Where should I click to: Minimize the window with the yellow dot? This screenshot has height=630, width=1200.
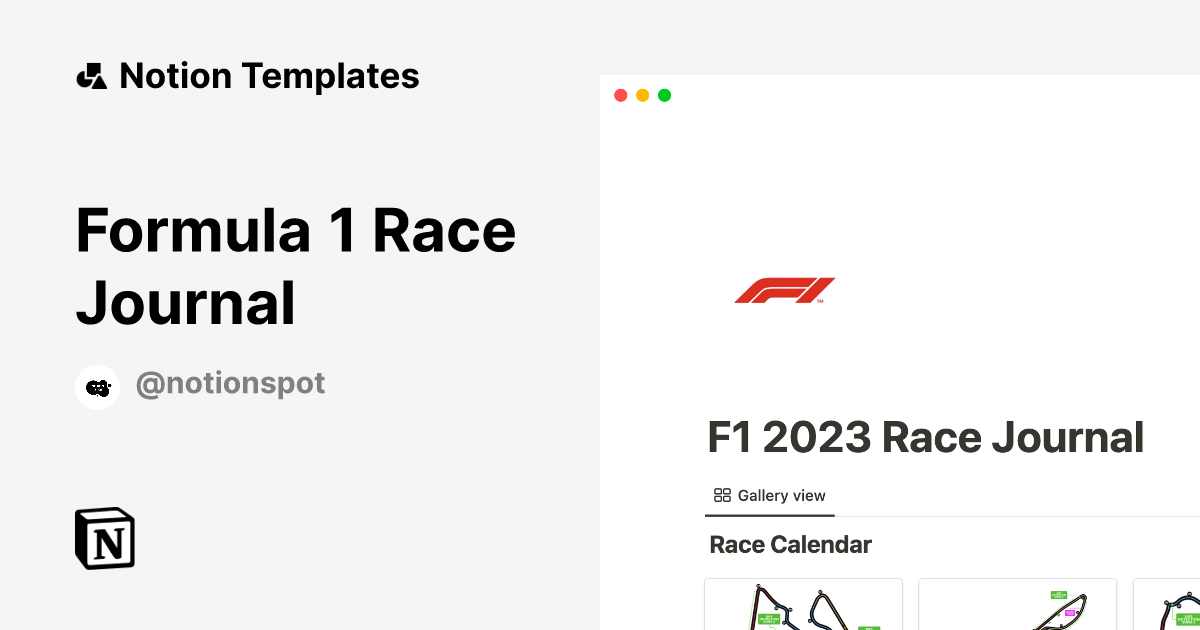click(642, 95)
